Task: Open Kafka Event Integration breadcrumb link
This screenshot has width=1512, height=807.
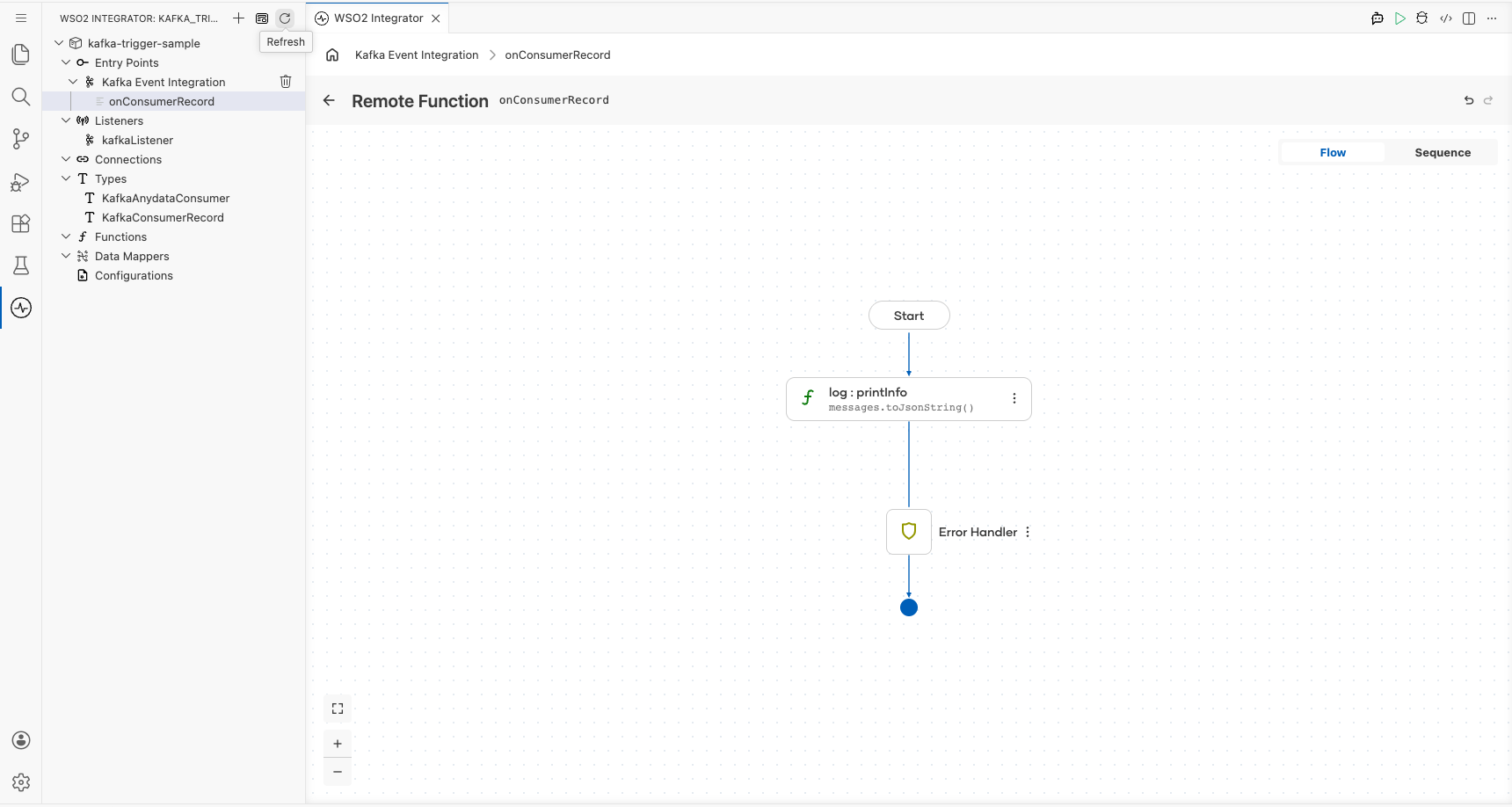Action: coord(417,55)
